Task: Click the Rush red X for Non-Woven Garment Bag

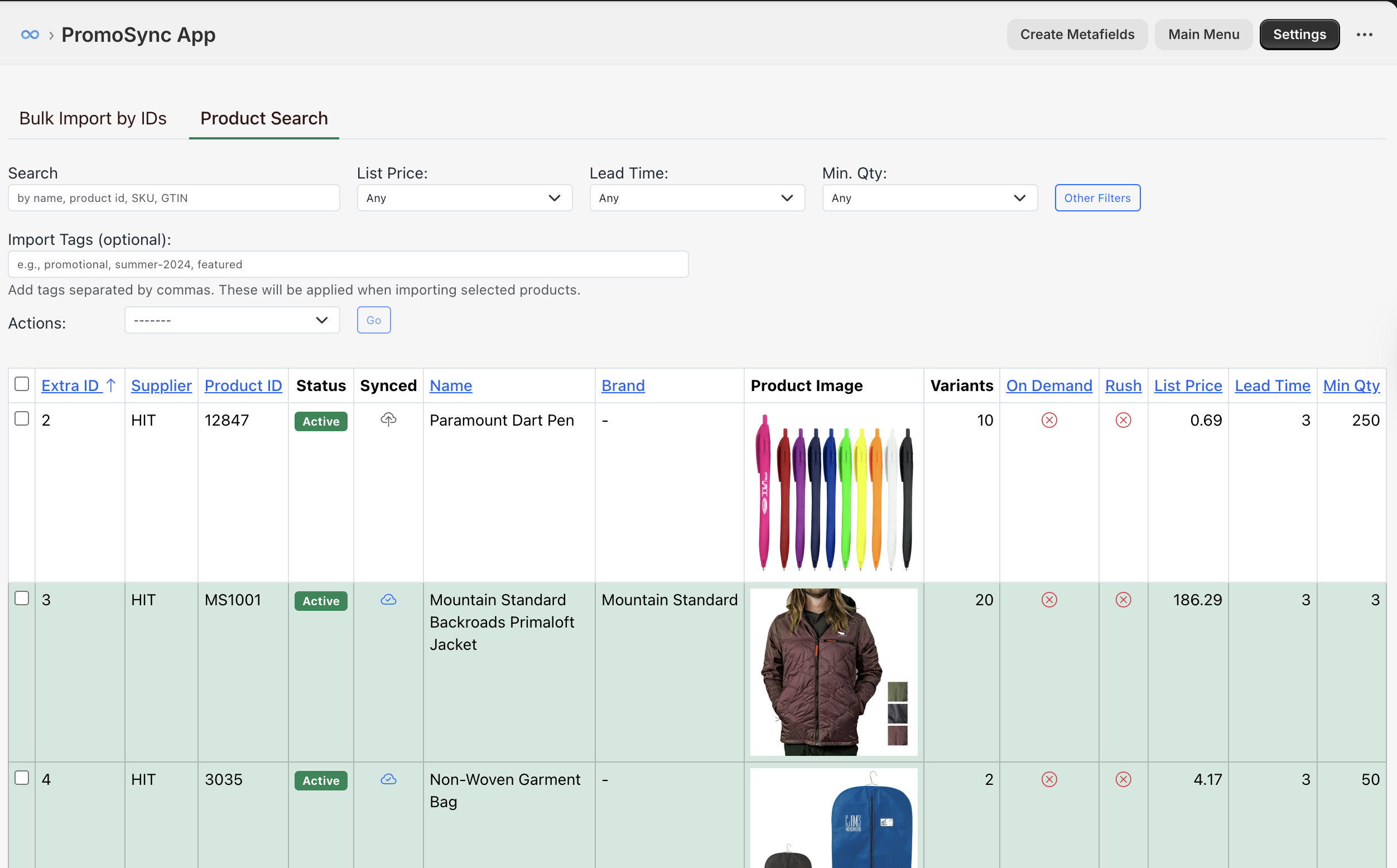Action: [x=1123, y=779]
